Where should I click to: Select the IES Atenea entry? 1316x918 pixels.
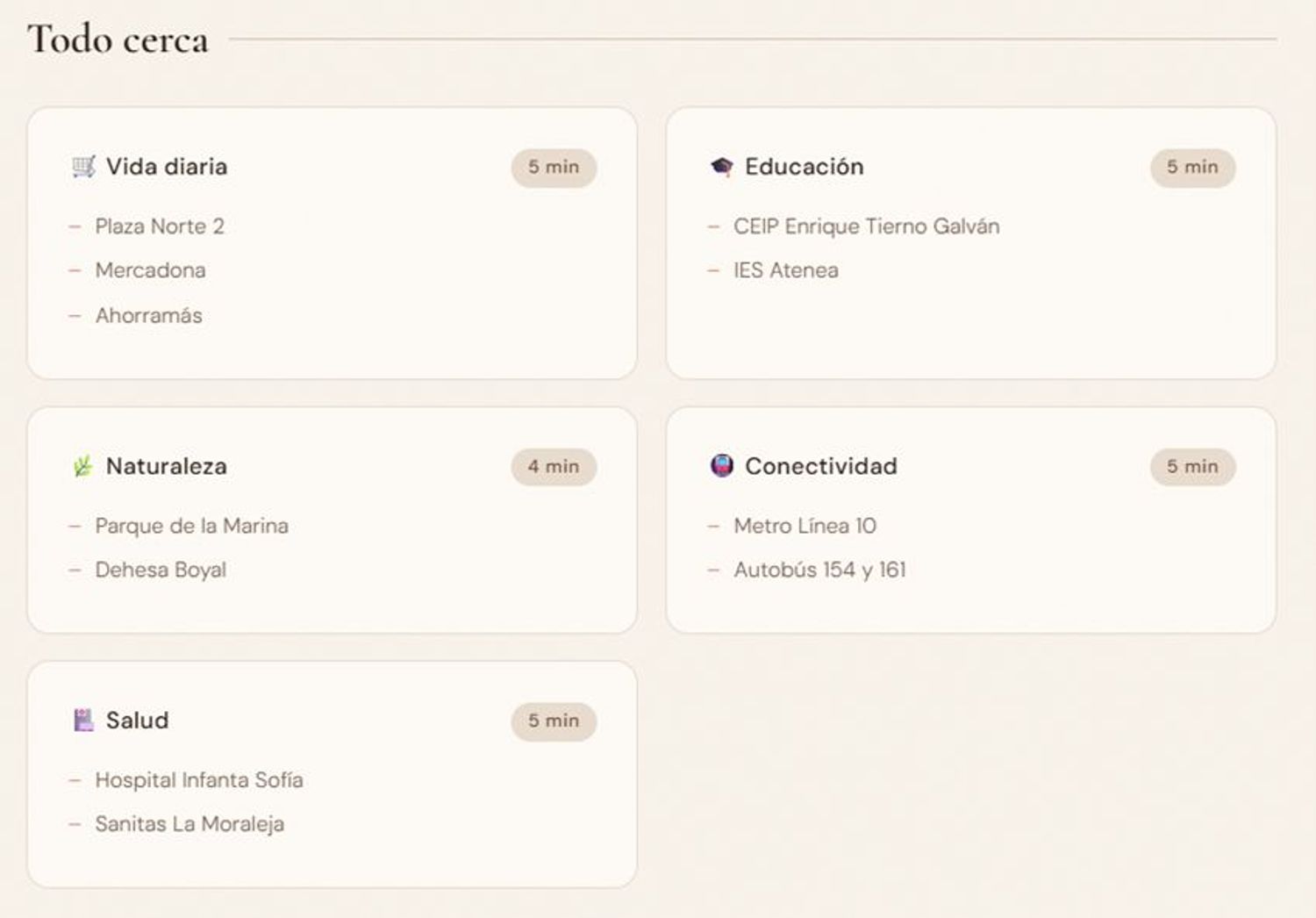pyautogui.click(x=785, y=270)
